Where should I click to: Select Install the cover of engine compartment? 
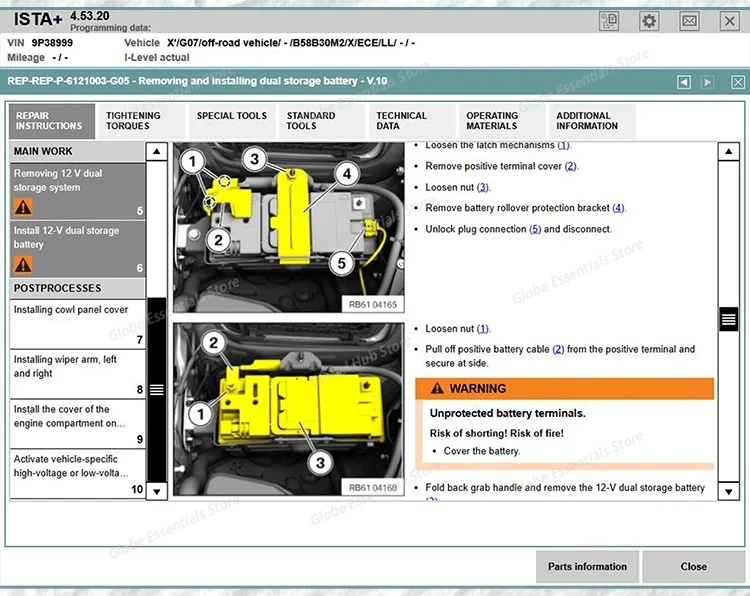tap(77, 423)
